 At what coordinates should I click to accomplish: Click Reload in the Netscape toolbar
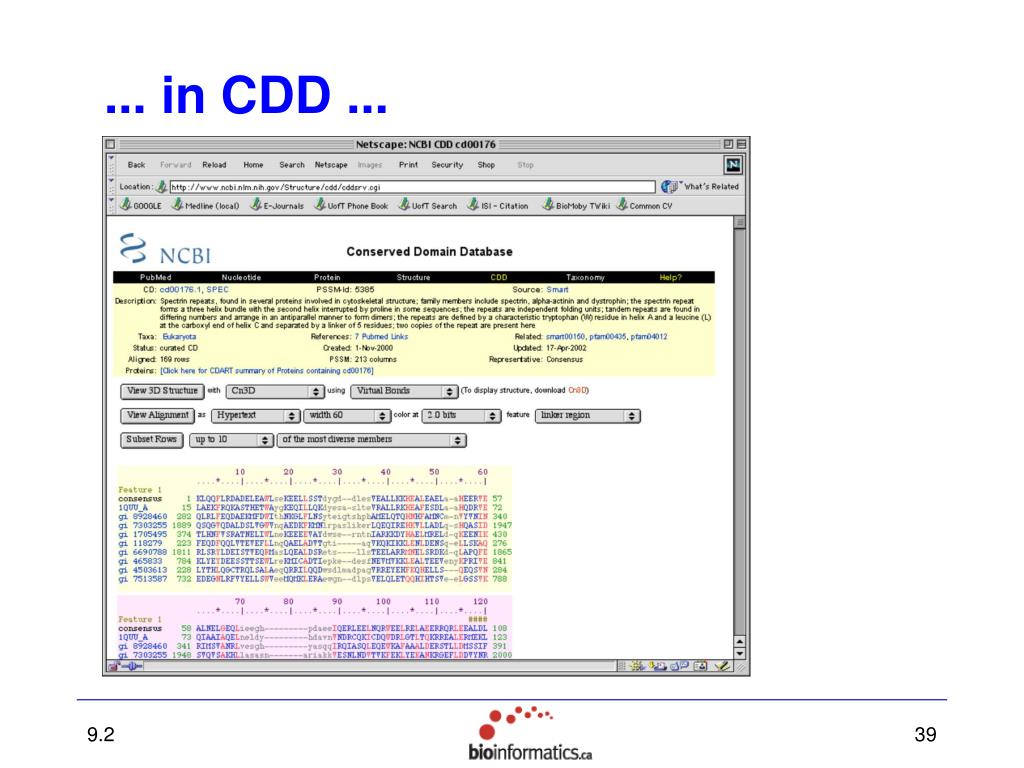click(214, 165)
